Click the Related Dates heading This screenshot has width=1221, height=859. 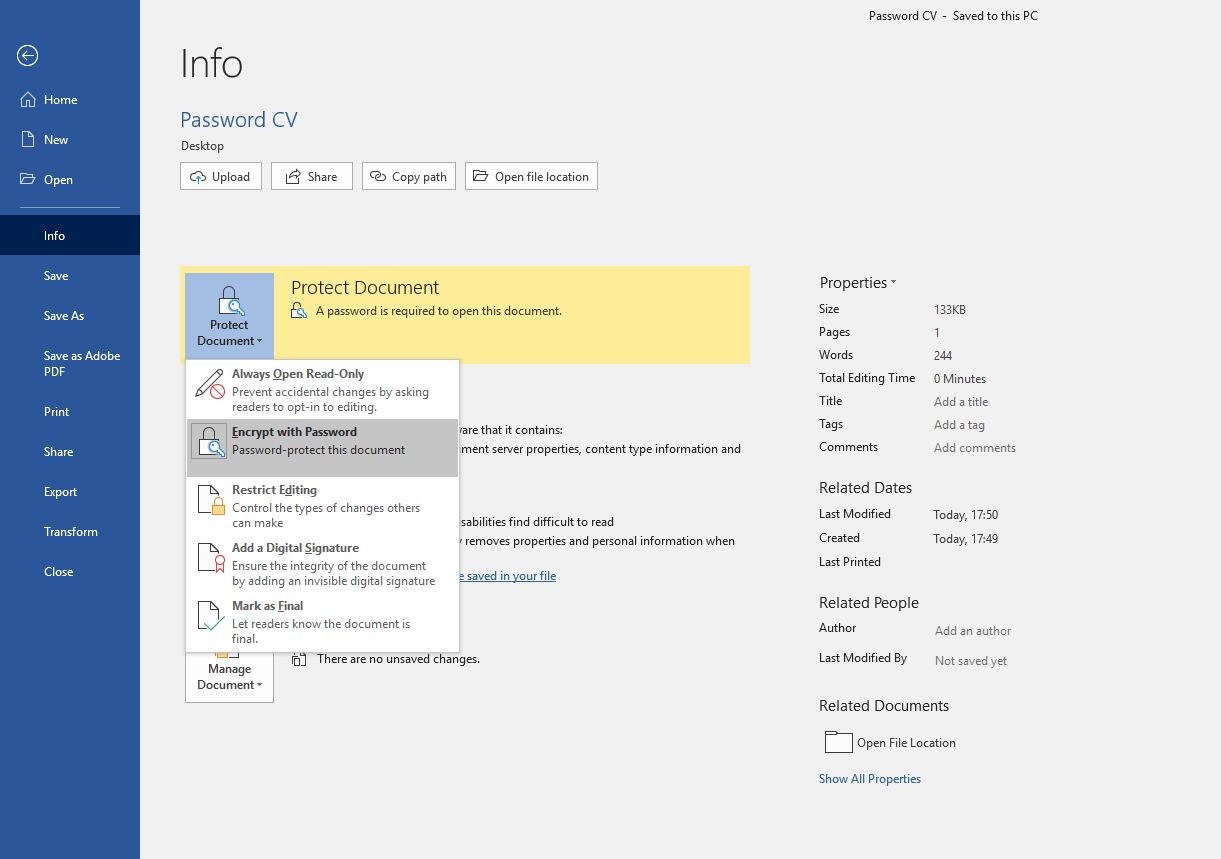point(866,488)
